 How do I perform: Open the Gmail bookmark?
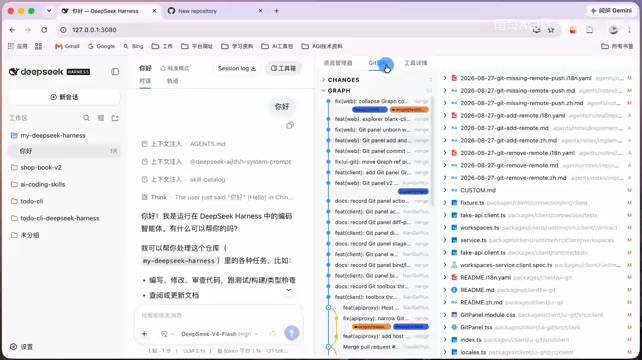point(67,46)
